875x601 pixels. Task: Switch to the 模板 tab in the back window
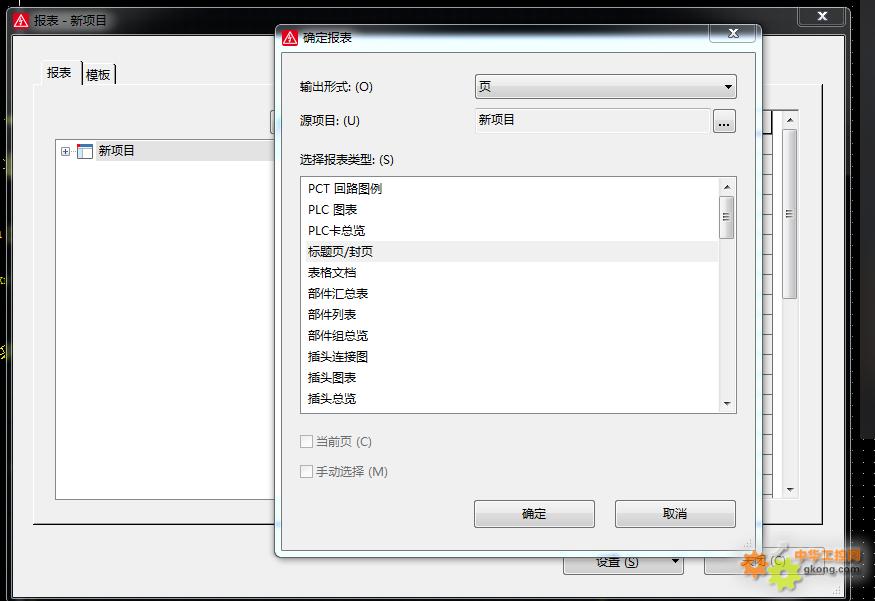[x=99, y=74]
